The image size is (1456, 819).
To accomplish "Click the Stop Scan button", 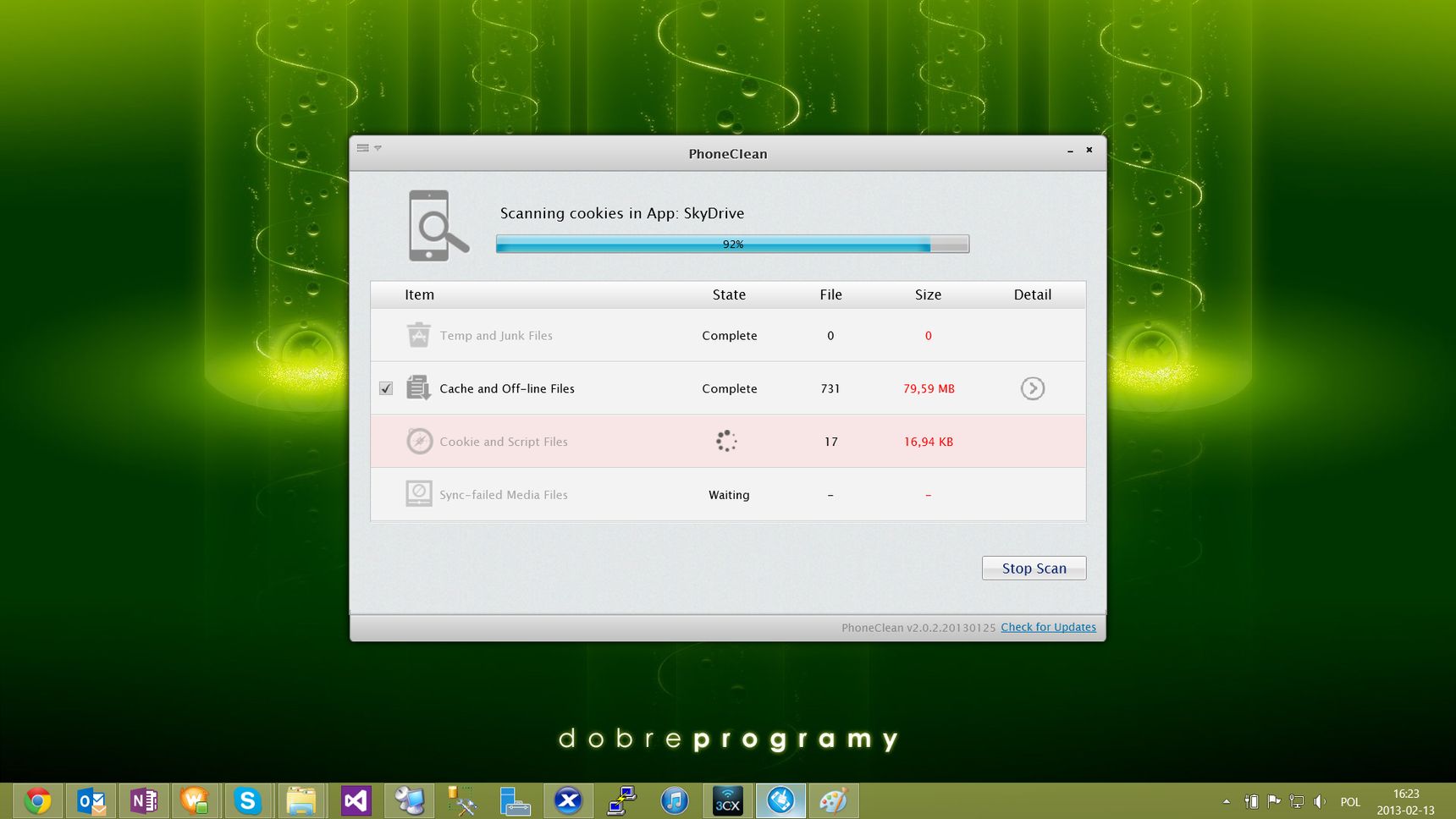I will 1034,568.
